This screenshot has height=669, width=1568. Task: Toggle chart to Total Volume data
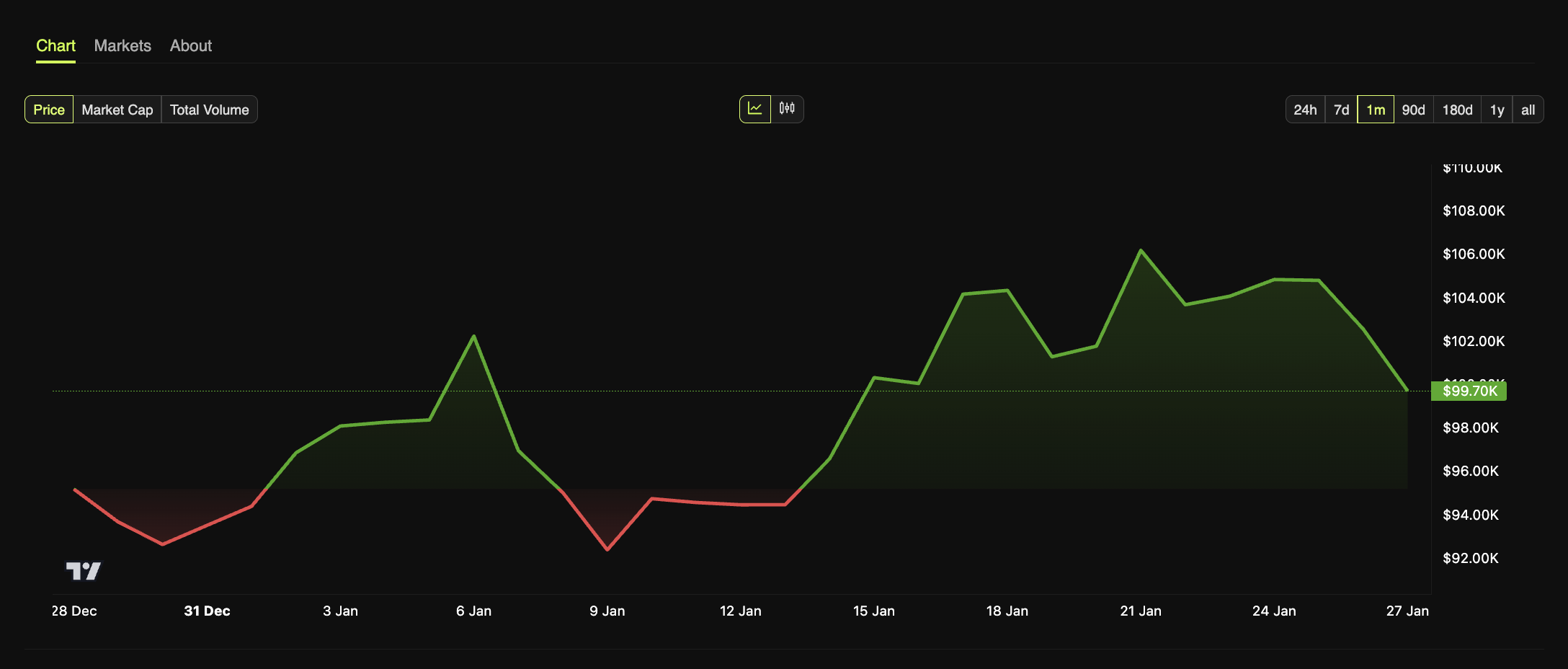pos(209,110)
